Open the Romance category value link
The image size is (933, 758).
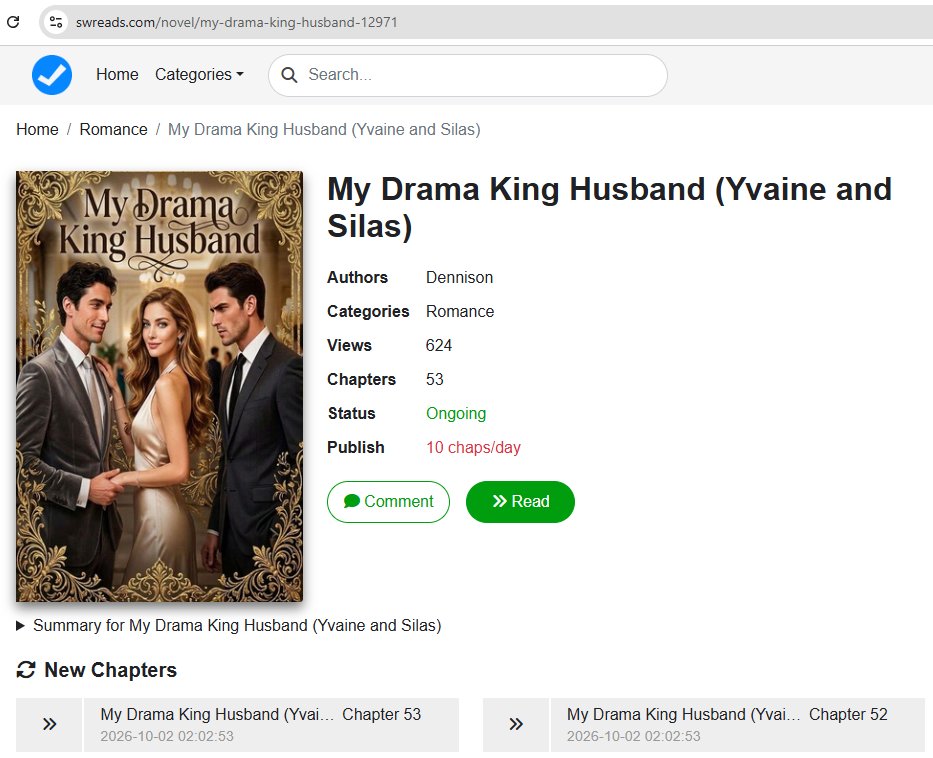tap(460, 311)
